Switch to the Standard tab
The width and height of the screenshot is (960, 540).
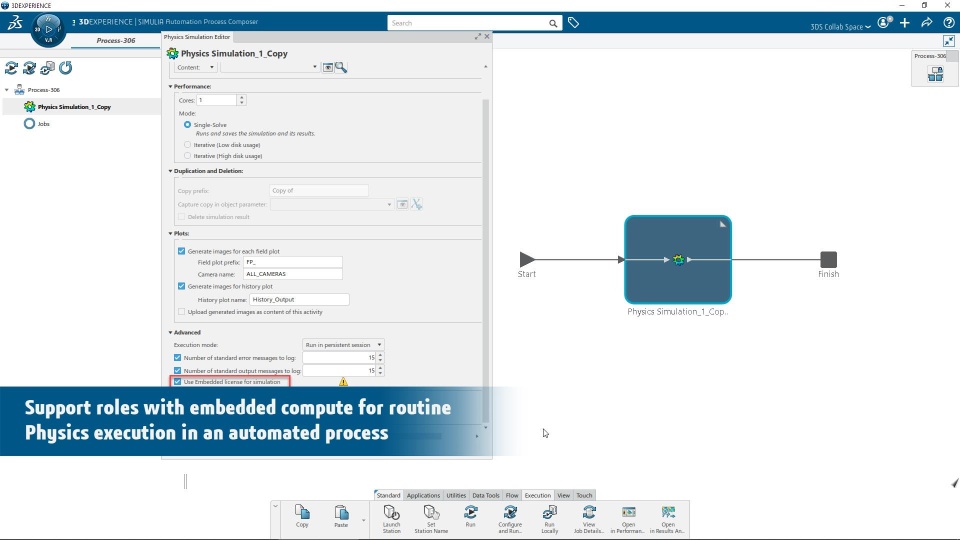pos(388,495)
